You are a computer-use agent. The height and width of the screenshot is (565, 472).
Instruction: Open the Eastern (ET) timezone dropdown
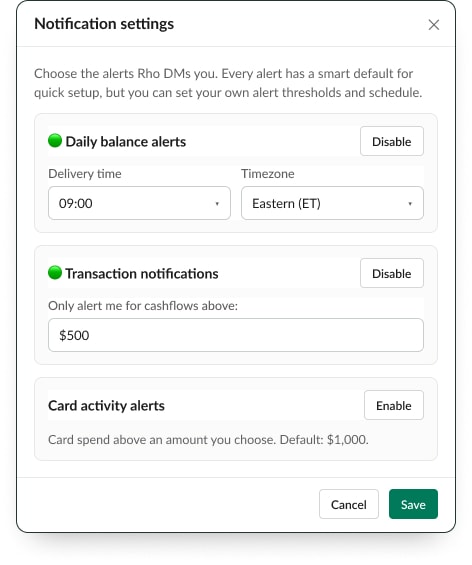pos(332,203)
